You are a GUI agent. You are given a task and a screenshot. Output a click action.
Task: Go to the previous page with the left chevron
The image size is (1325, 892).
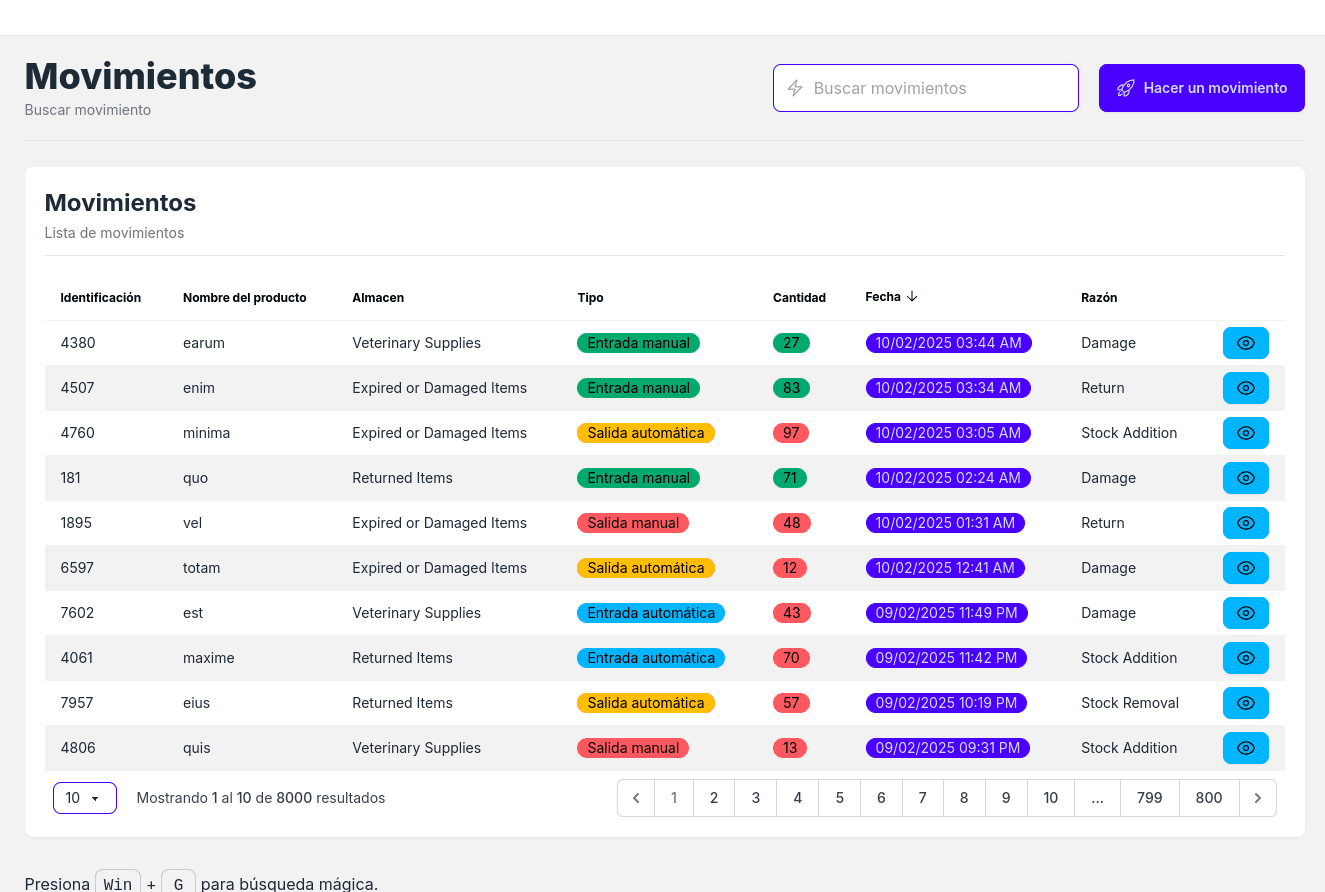point(636,798)
